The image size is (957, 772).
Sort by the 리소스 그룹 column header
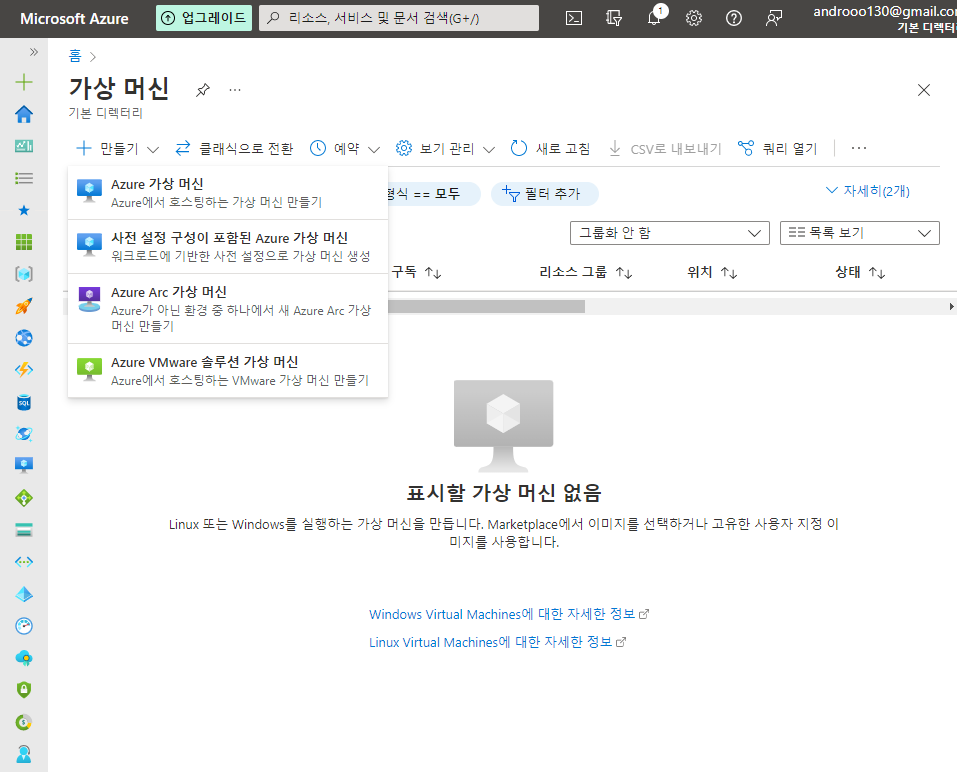point(585,272)
